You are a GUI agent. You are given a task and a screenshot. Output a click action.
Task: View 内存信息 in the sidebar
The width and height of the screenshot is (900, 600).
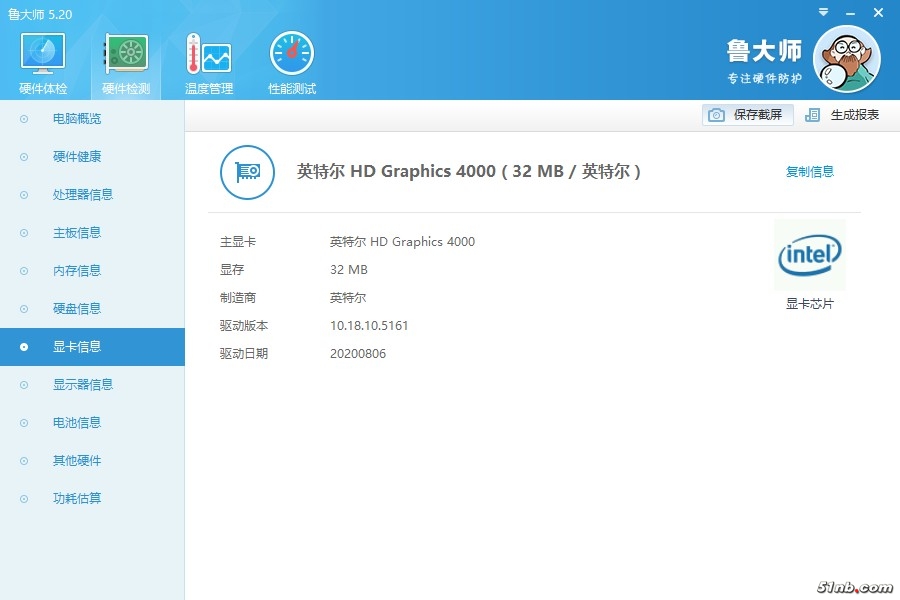pos(77,271)
